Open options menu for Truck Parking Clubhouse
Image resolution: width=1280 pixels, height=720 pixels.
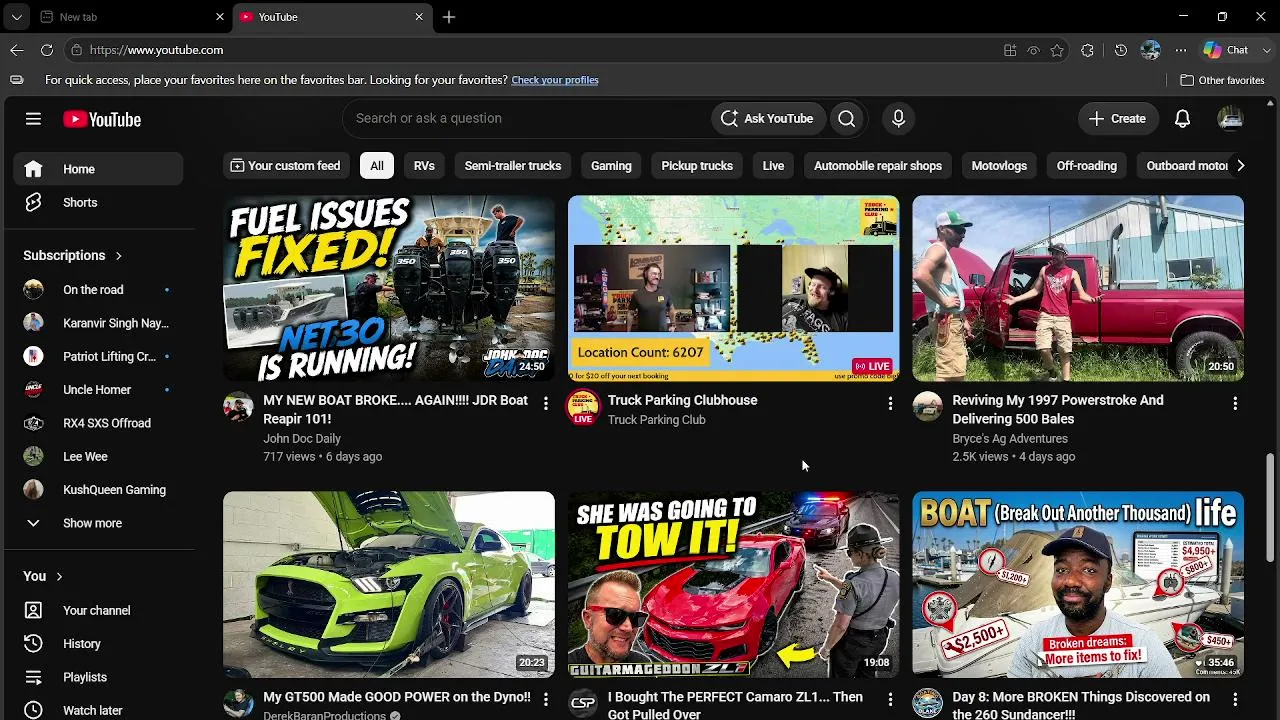tap(890, 403)
